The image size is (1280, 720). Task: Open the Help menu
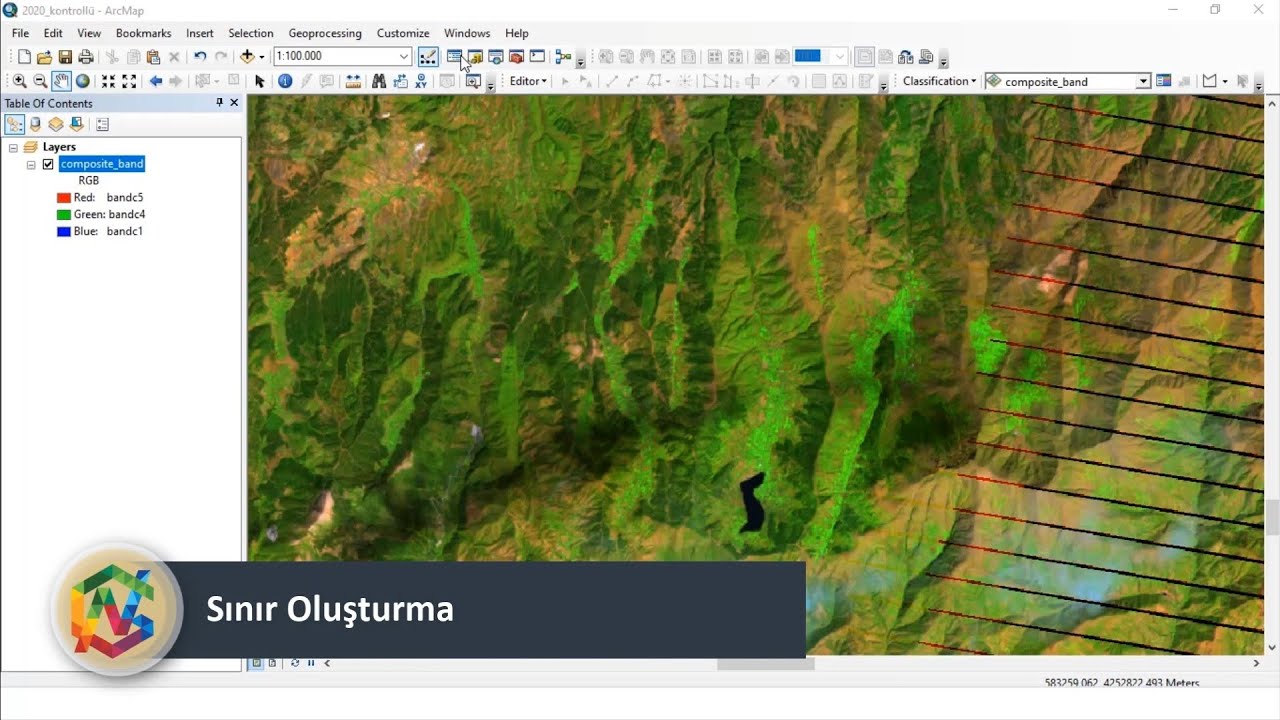517,33
